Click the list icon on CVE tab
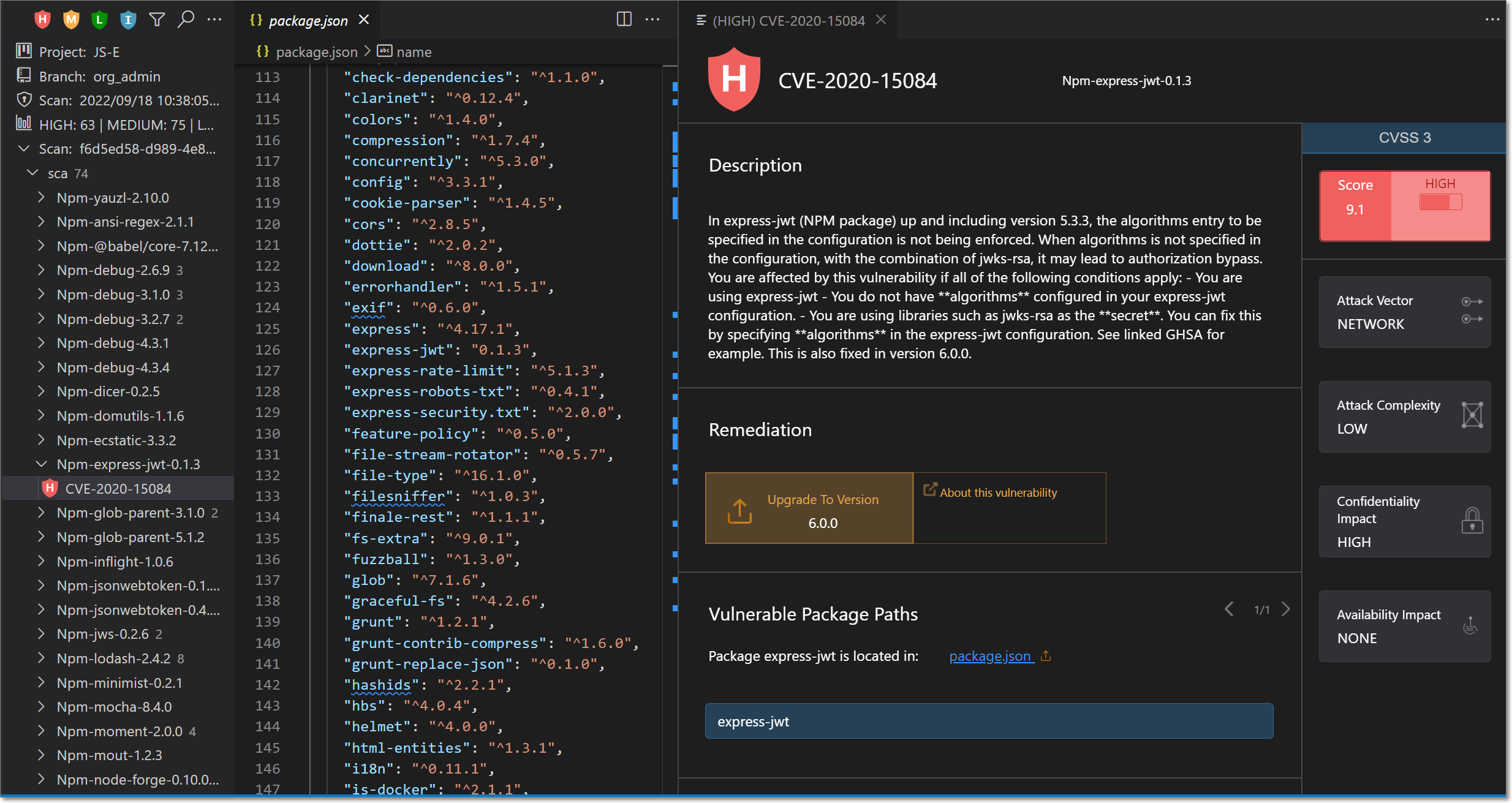This screenshot has height=803, width=1512. pos(701,20)
